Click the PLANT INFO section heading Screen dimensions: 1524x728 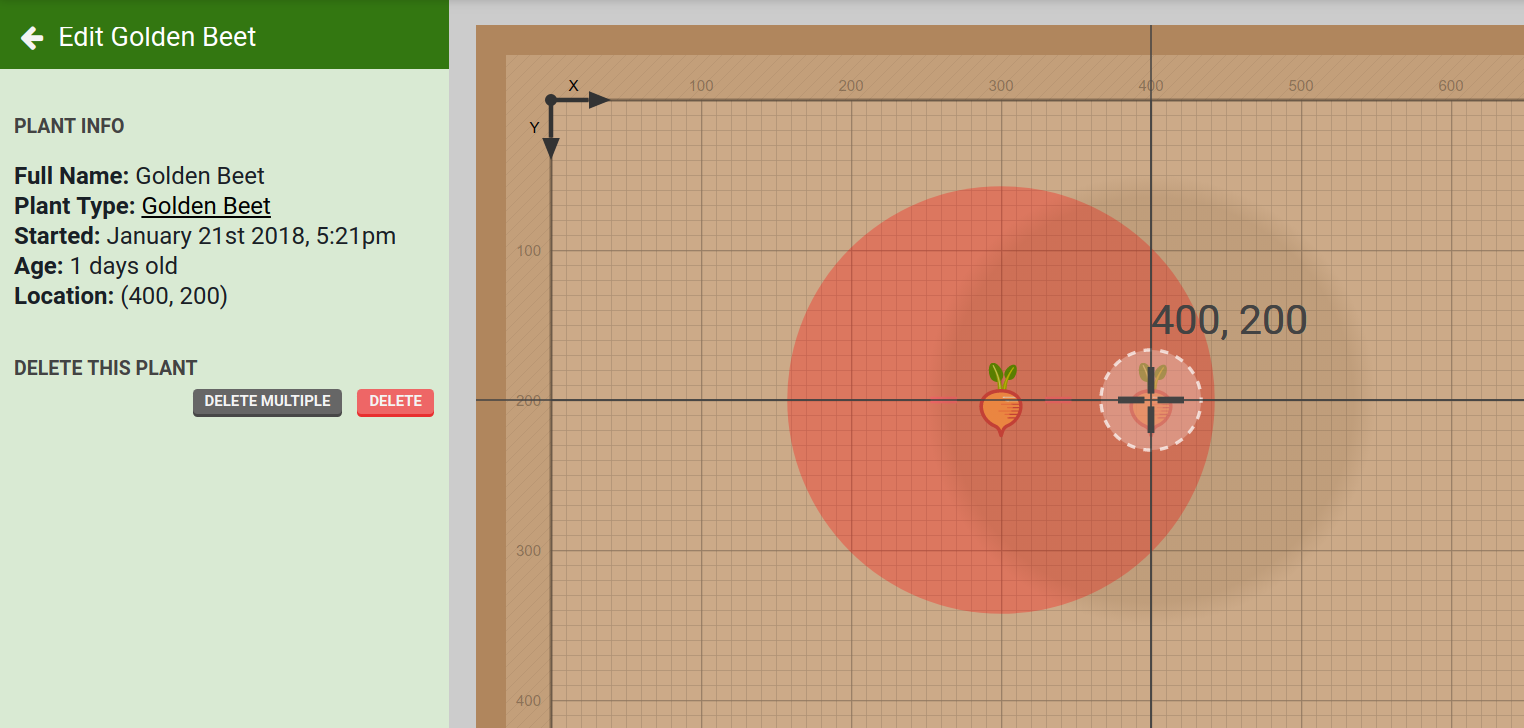[x=69, y=126]
